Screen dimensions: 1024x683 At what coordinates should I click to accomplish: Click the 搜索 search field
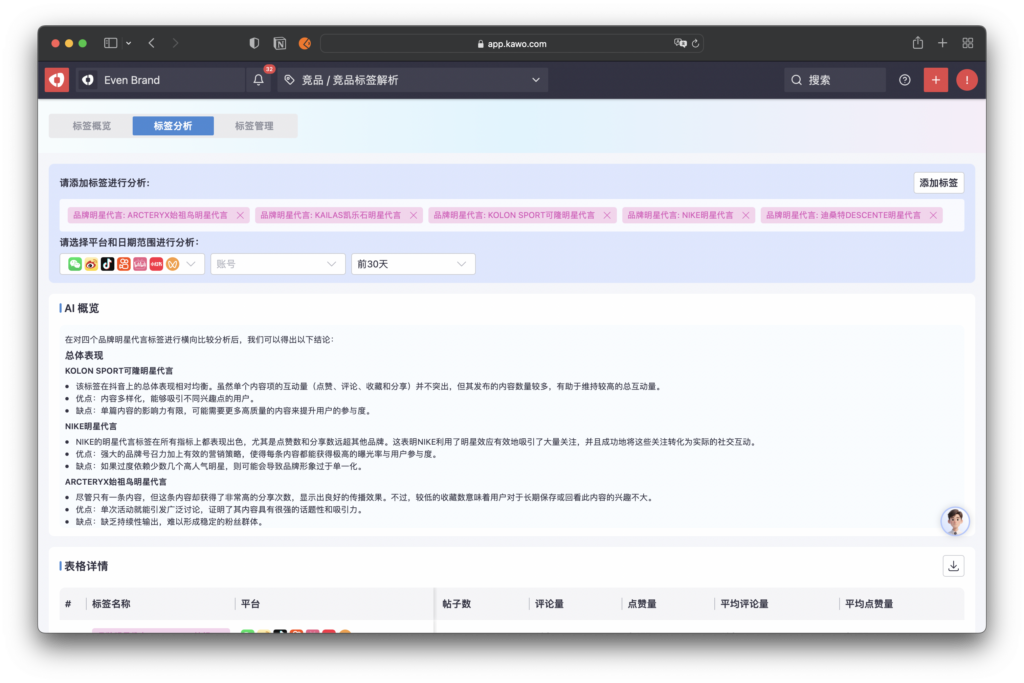tap(835, 80)
